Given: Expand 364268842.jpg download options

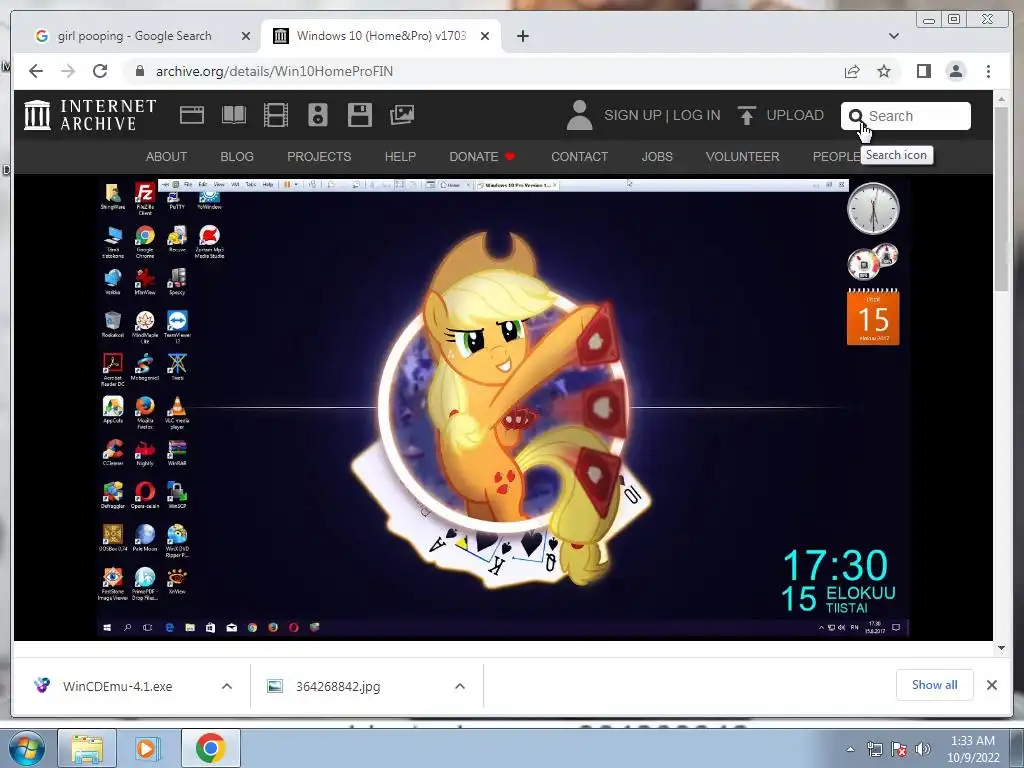Looking at the screenshot, I should (460, 686).
